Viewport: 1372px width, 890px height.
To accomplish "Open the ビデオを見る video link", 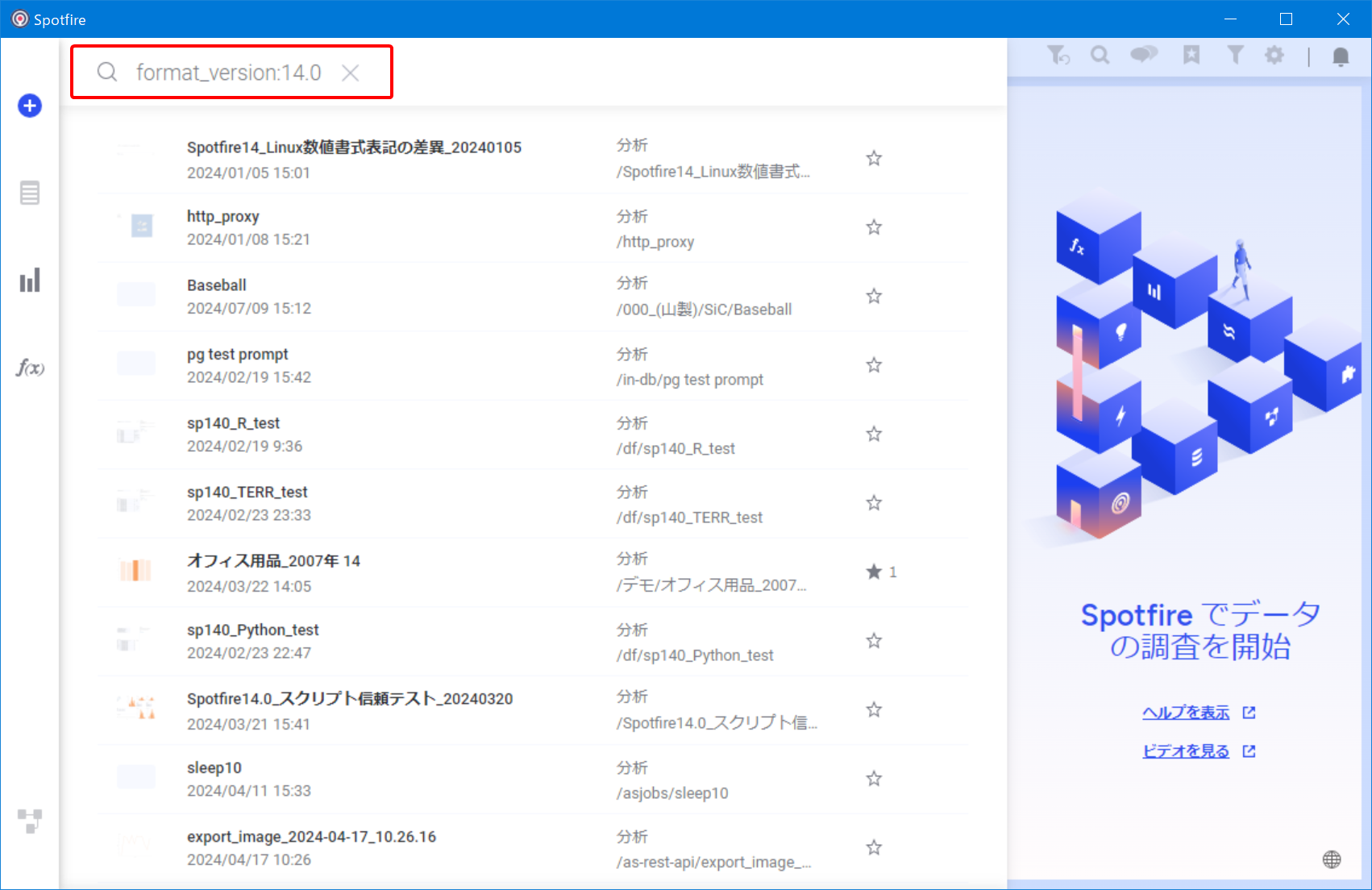I will point(1186,751).
